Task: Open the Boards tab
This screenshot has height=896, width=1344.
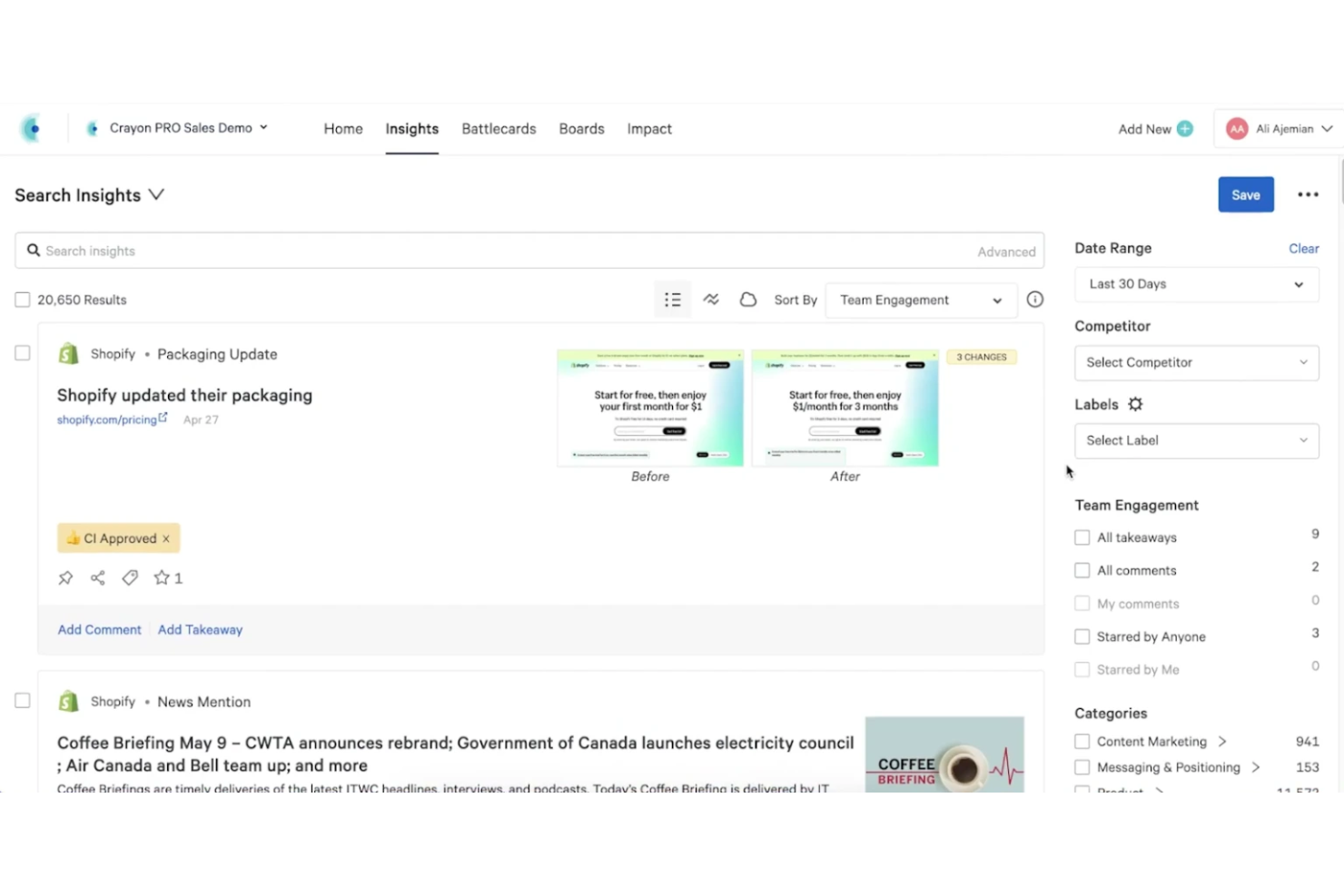Action: [x=582, y=129]
